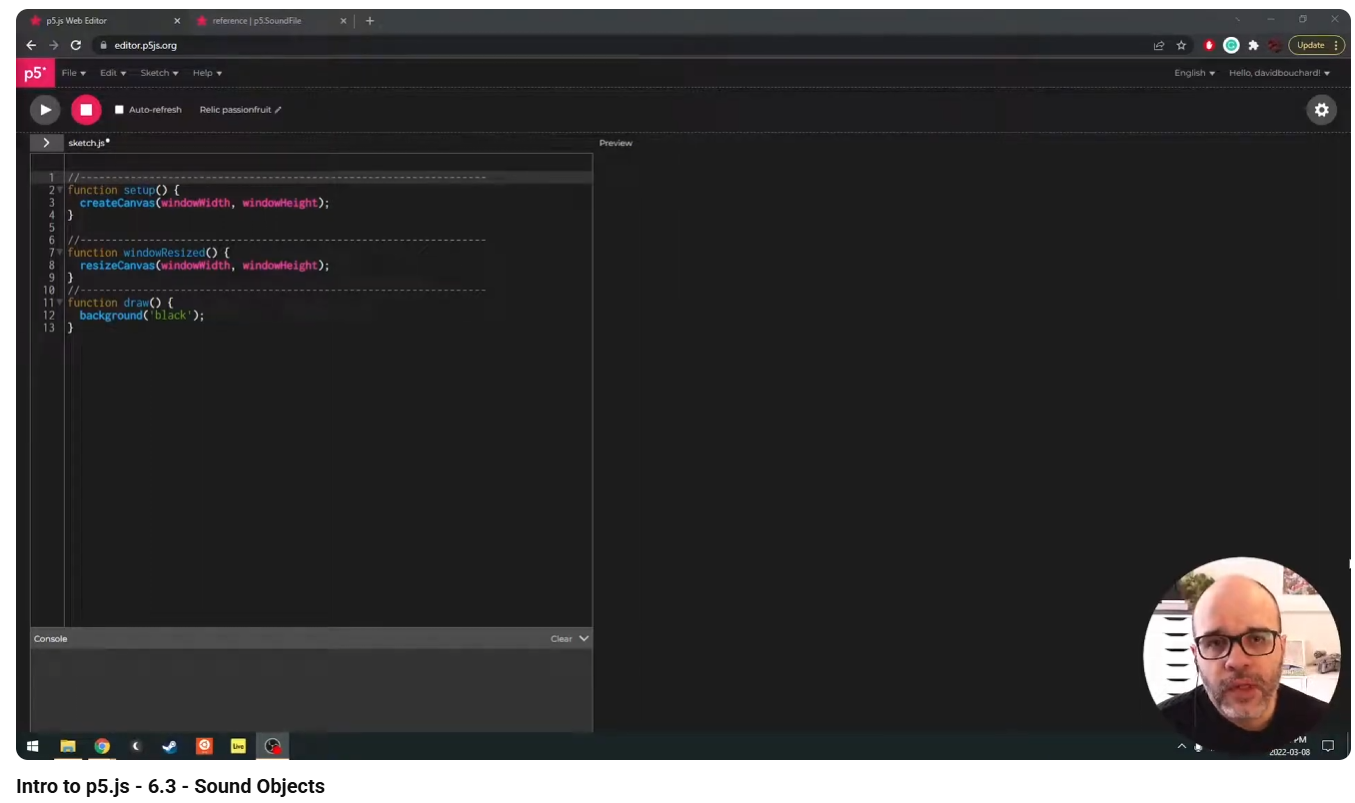The width and height of the screenshot is (1355, 803).
Task: Click the pencil icon to rename sketch
Action: pos(278,110)
